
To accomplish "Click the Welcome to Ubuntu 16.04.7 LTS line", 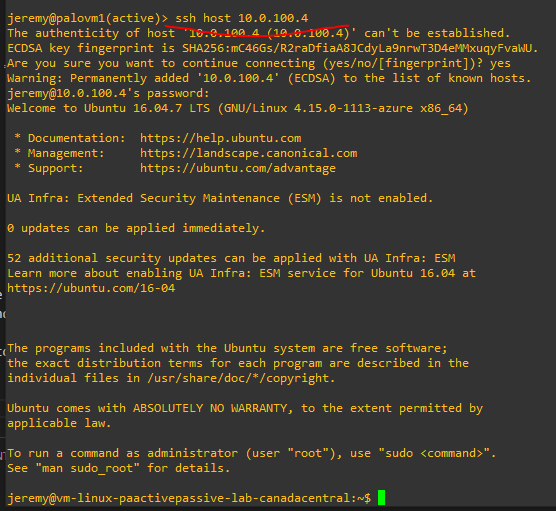I will pos(238,108).
